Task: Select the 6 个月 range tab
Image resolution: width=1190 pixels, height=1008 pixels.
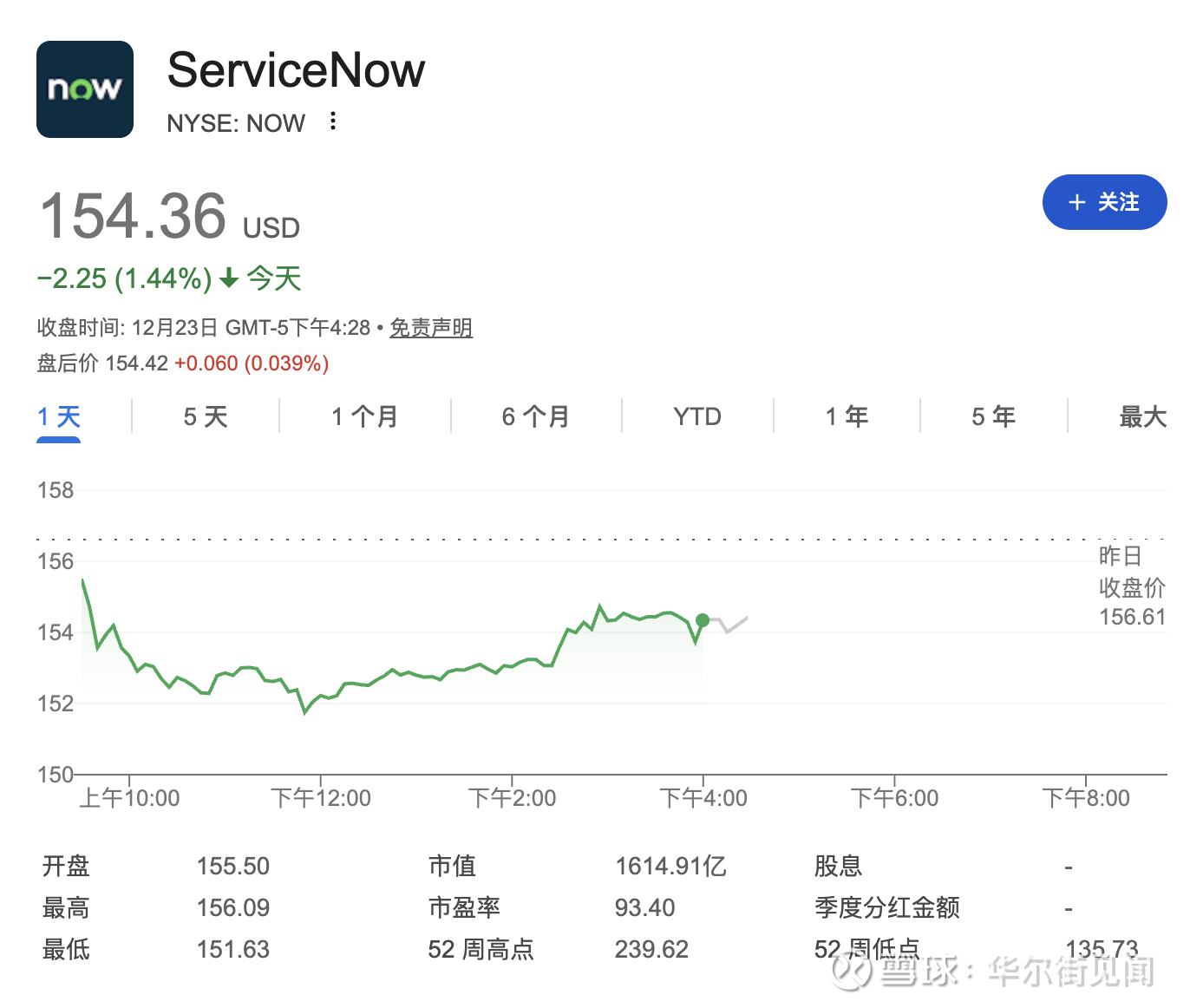Action: point(535,417)
